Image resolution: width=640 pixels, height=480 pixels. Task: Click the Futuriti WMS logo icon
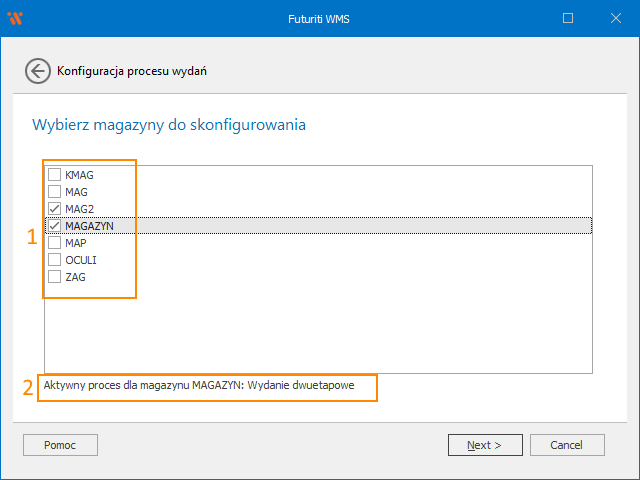(x=15, y=18)
